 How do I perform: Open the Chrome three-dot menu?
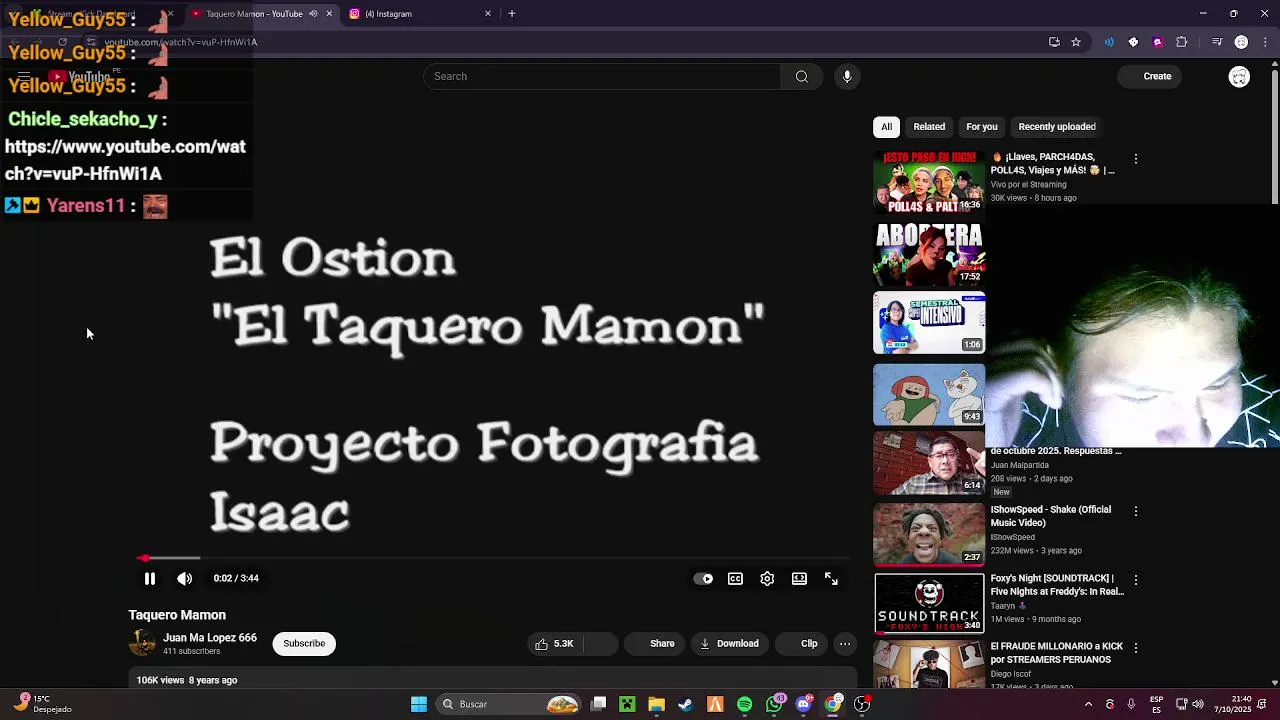tap(1264, 42)
